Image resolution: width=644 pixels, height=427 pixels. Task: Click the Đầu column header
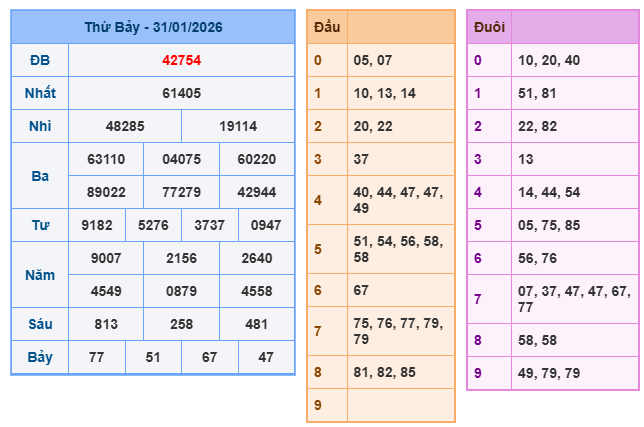click(327, 27)
